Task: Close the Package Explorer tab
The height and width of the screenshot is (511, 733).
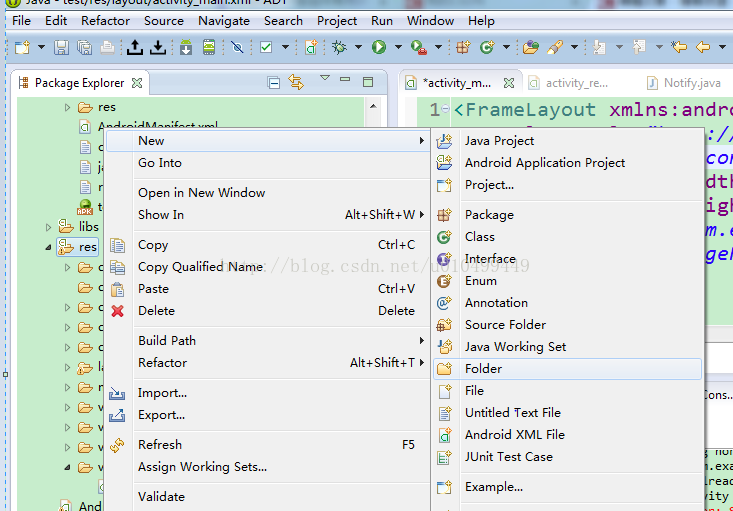Action: tap(137, 83)
